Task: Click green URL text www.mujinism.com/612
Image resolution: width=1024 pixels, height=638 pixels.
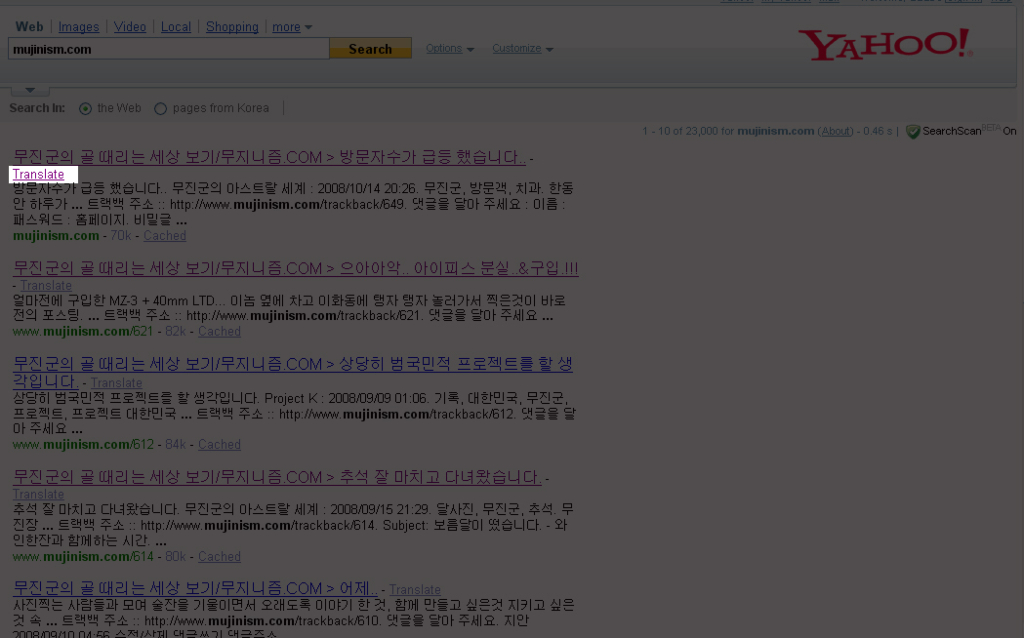Action: point(84,444)
